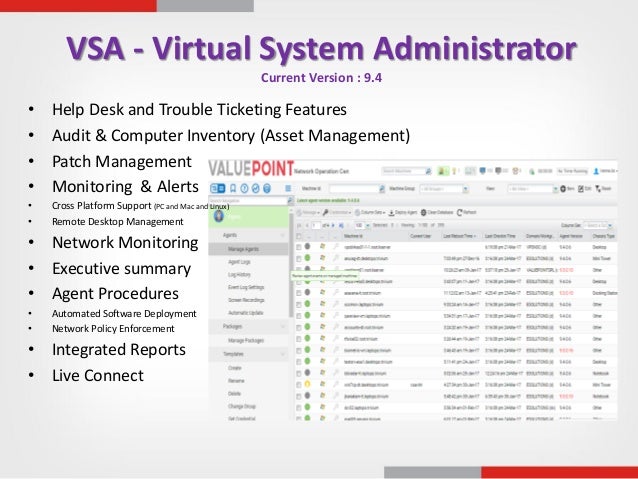
Task: Open the Column Sets toolbar dropdown
Action: point(370,212)
